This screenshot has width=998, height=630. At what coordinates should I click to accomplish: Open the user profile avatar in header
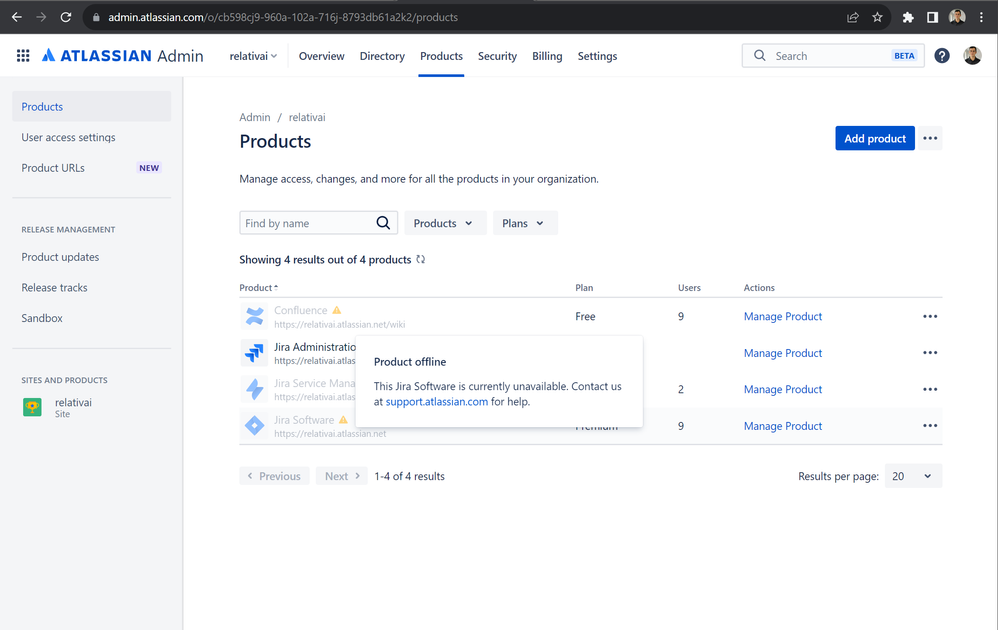click(x=972, y=56)
